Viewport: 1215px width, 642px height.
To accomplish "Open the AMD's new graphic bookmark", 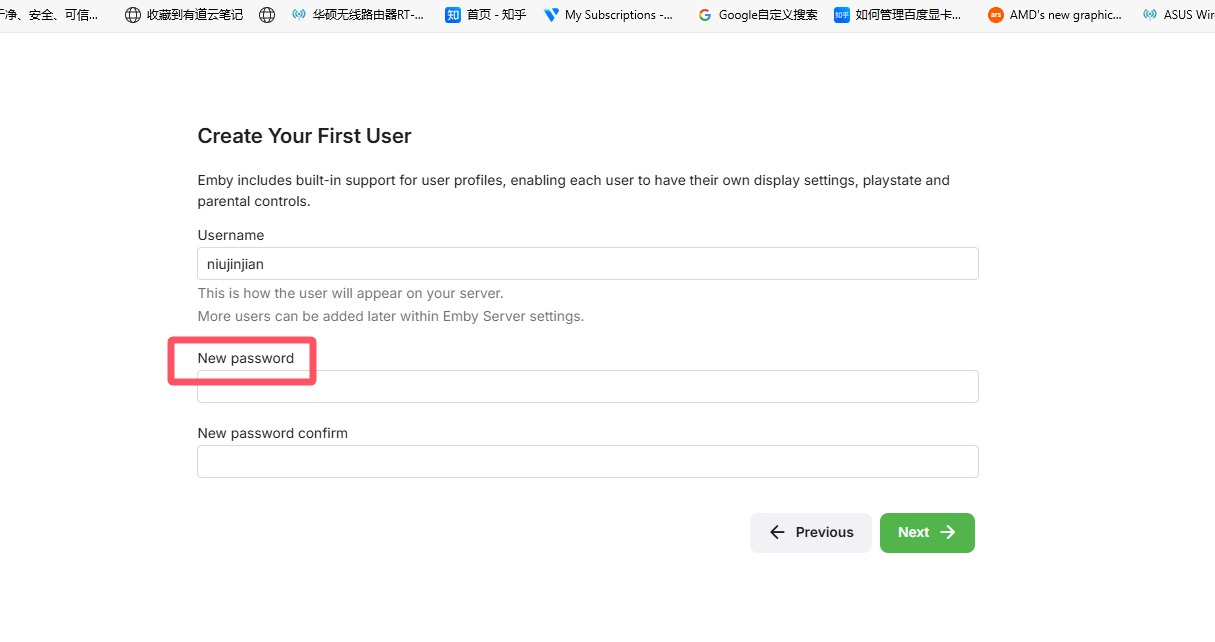I will pyautogui.click(x=1055, y=15).
